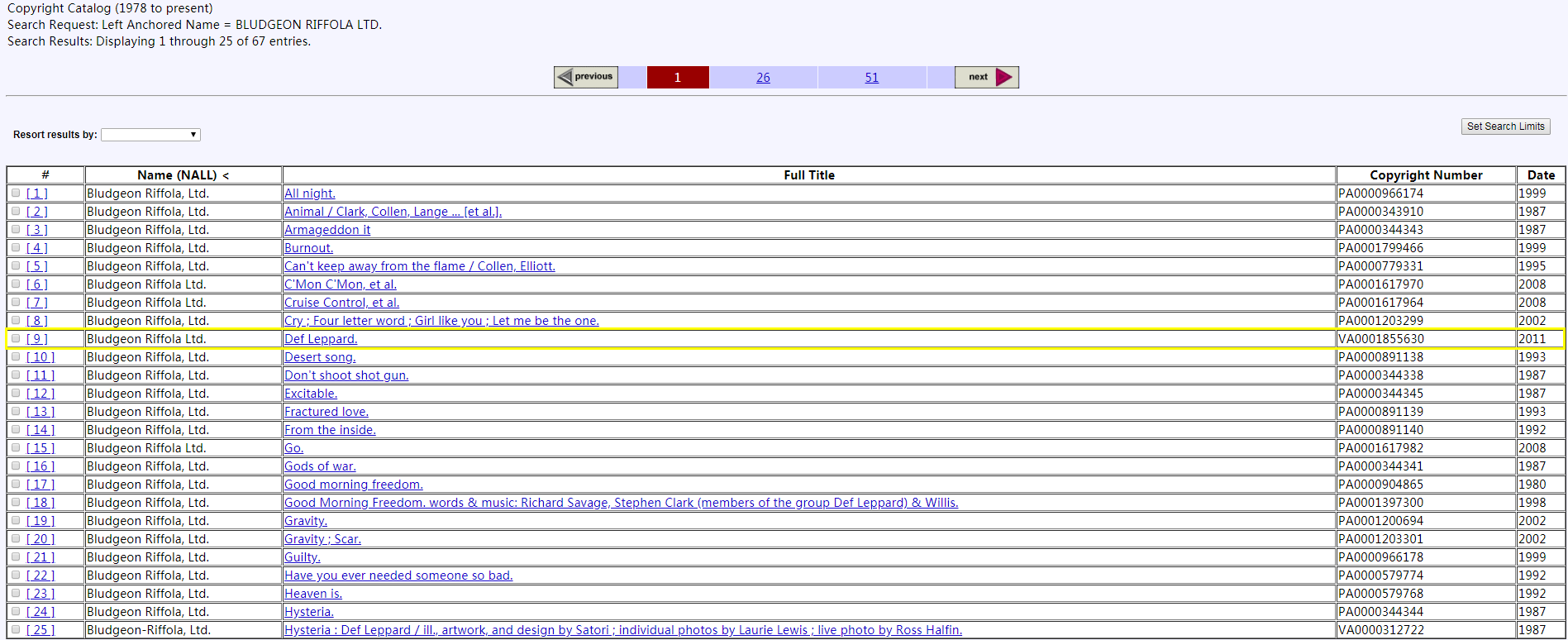1568x640 pixels.
Task: Check the box for entry 3 Armageddon it
Action: click(16, 229)
